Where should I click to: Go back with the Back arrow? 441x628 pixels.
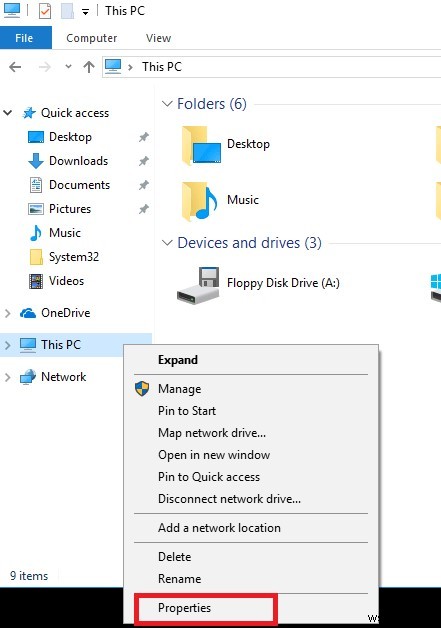[15, 67]
